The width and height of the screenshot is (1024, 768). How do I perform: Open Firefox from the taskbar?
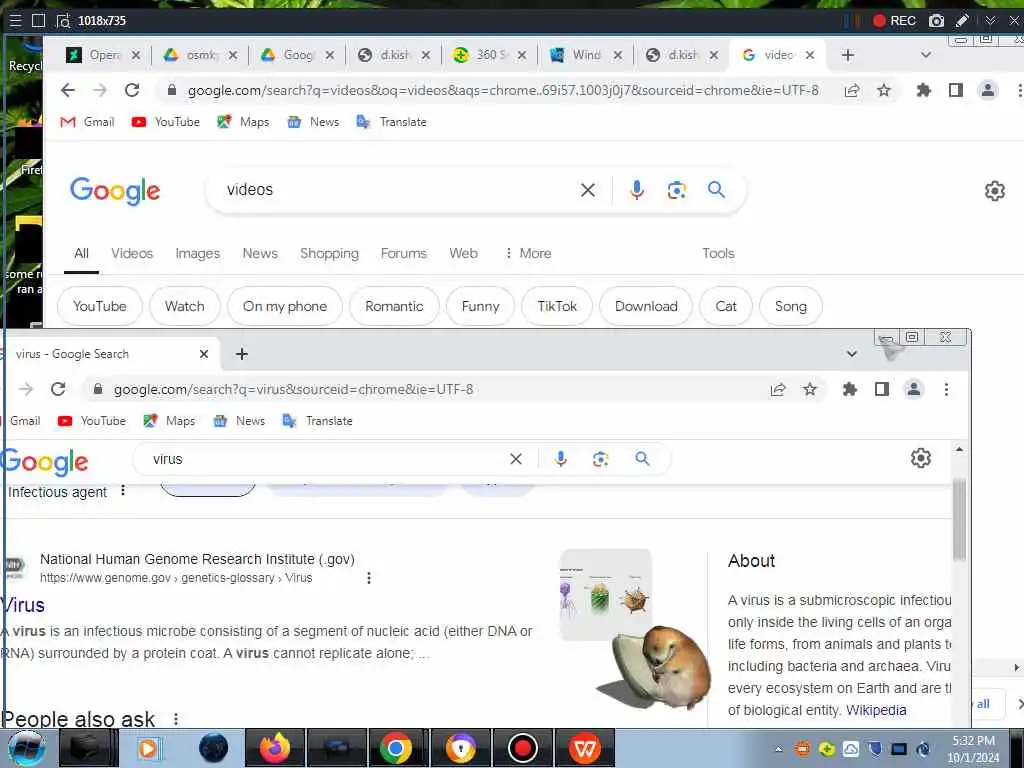[275, 748]
